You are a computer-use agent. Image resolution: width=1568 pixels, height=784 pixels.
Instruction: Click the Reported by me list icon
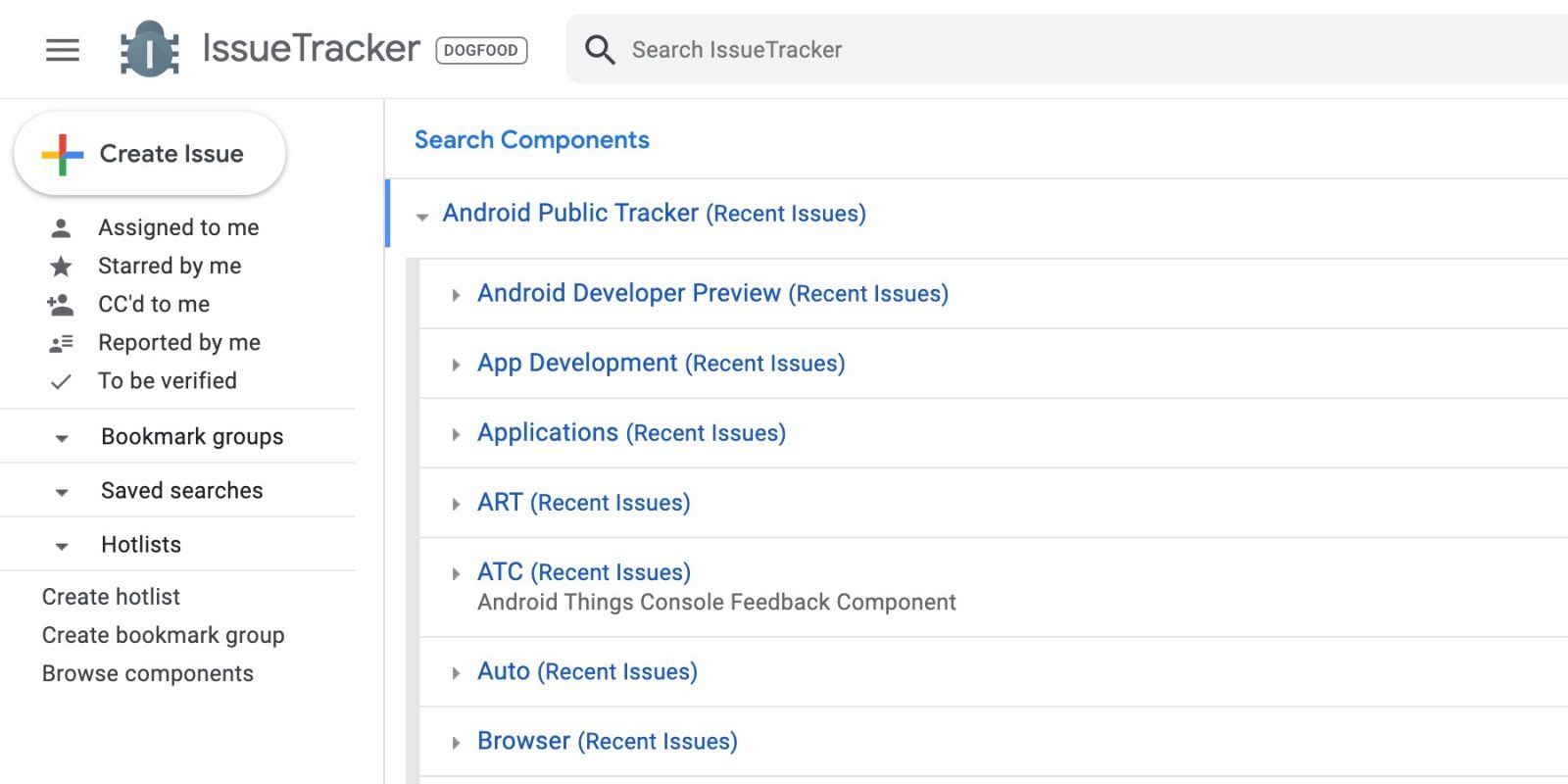[61, 343]
